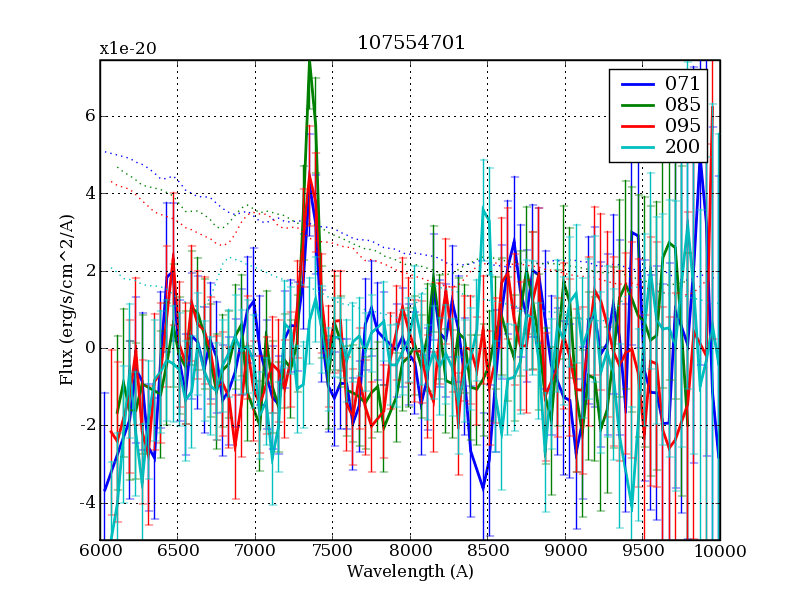This screenshot has width=800, height=600.
Task: Click the y-axis tick label -4
Action: [x=86, y=502]
